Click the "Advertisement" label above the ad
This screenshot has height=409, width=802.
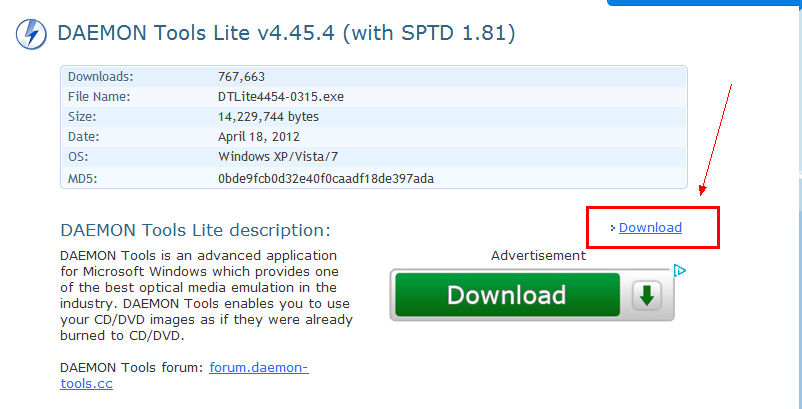(x=538, y=256)
